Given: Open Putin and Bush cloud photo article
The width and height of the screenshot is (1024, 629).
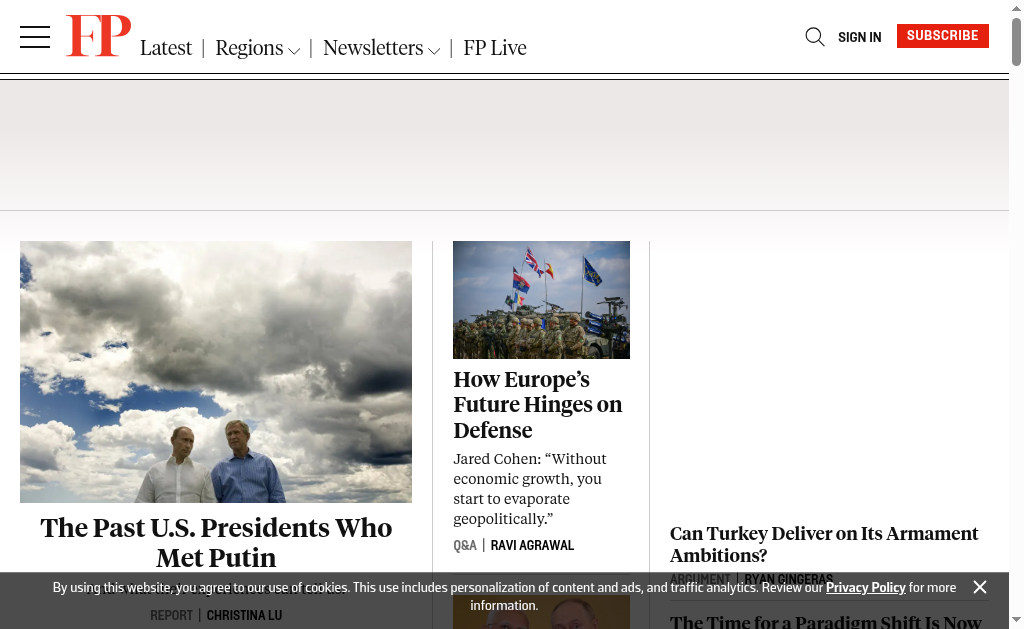Looking at the screenshot, I should click(x=216, y=372).
